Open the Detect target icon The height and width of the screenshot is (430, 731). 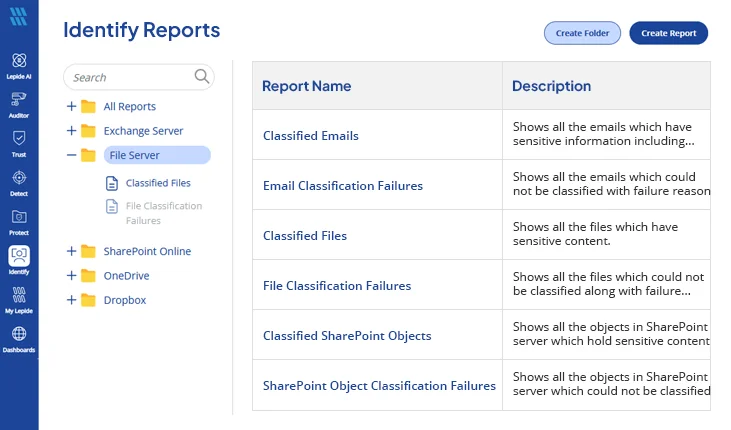point(19,178)
